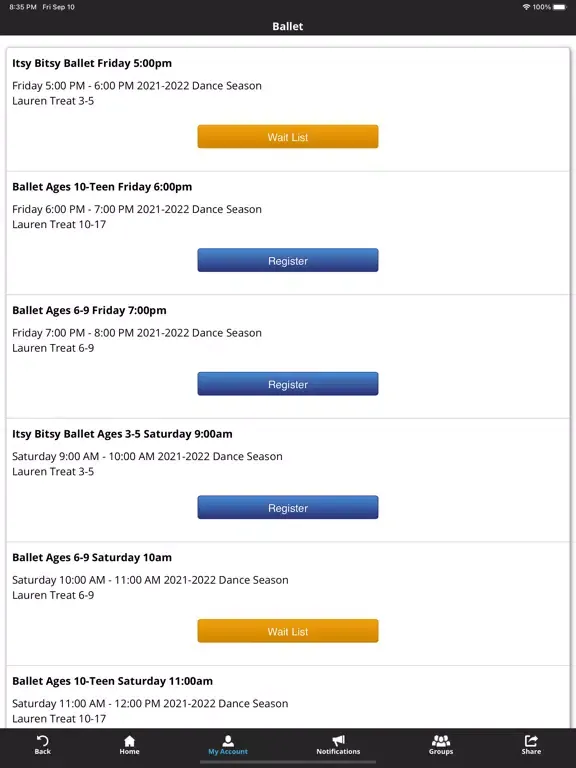Join Wait List for Itsy Bitsy Friday 5:00pm

pos(288,137)
